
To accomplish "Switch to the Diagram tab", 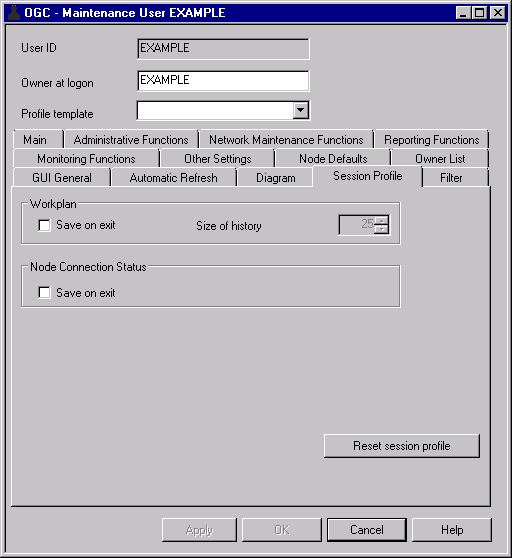I will click(276, 178).
